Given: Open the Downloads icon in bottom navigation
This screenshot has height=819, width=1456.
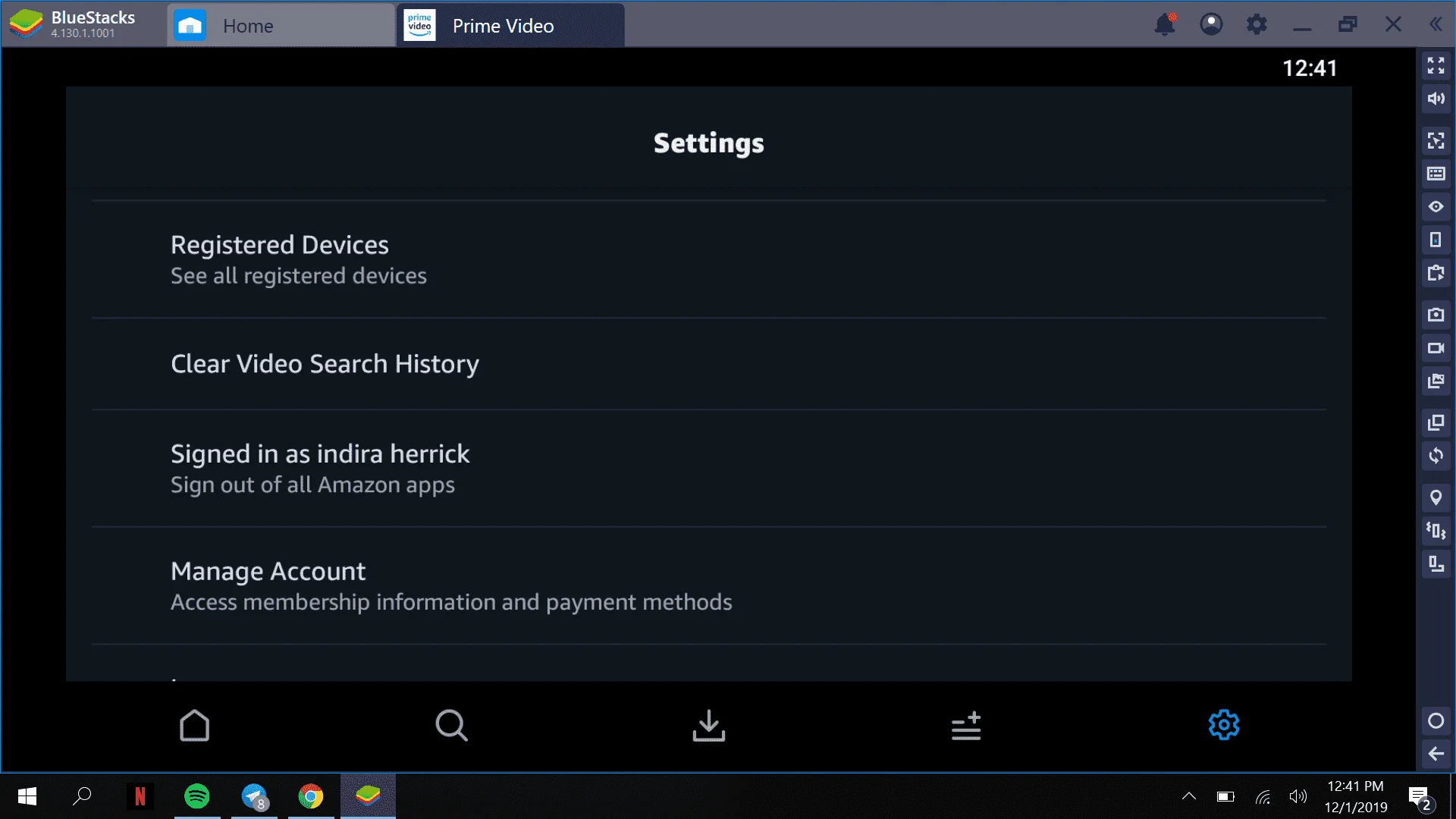Looking at the screenshot, I should pyautogui.click(x=708, y=725).
